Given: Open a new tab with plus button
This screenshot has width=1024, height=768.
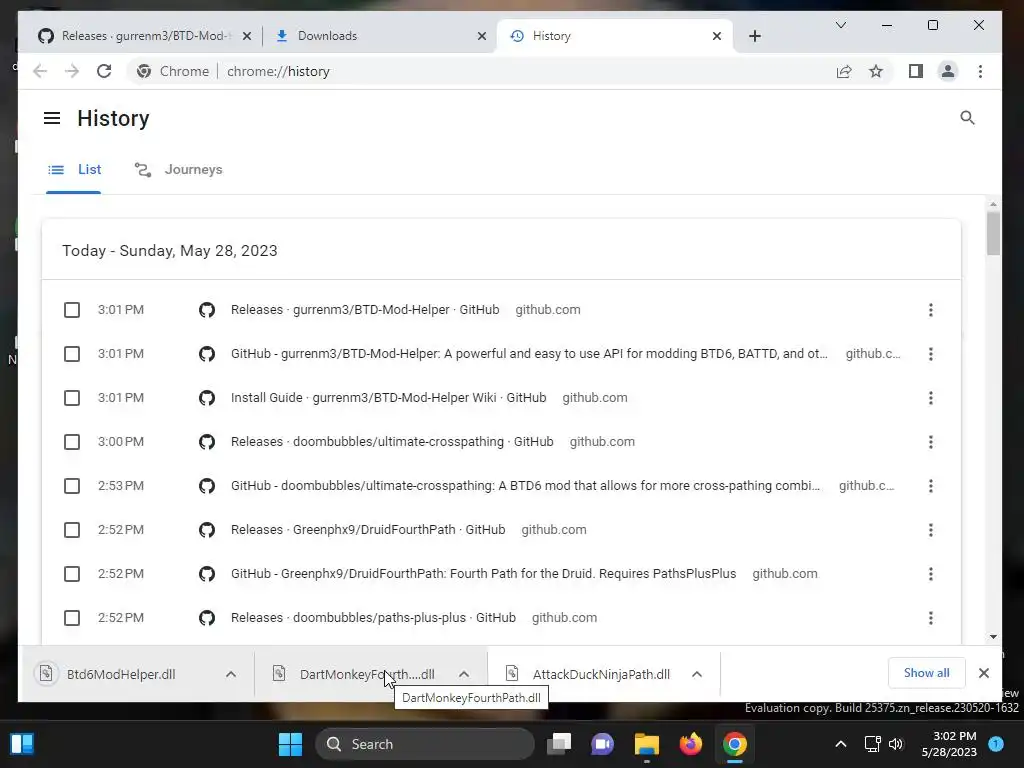Looking at the screenshot, I should tap(755, 36).
